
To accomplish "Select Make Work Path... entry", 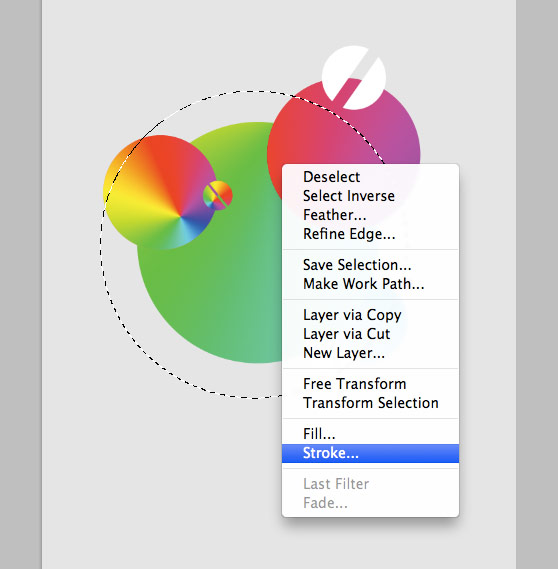I will tap(370, 284).
